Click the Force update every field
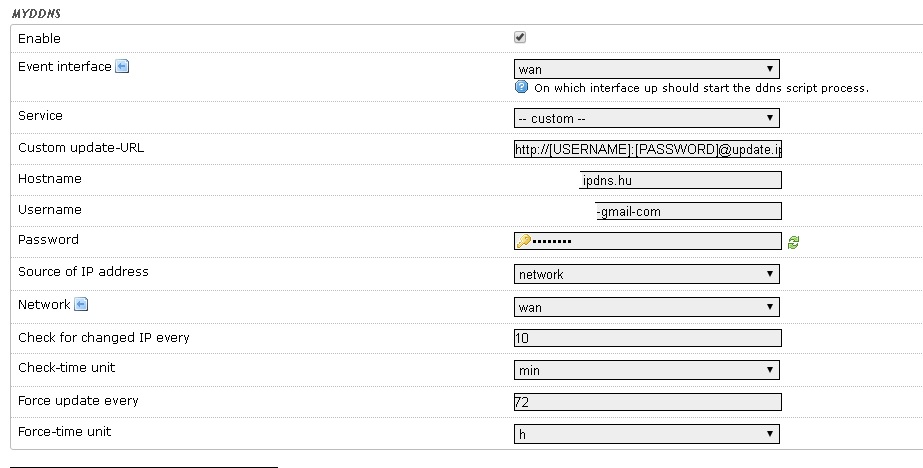Screen dimensions: 923x468 (647, 402)
